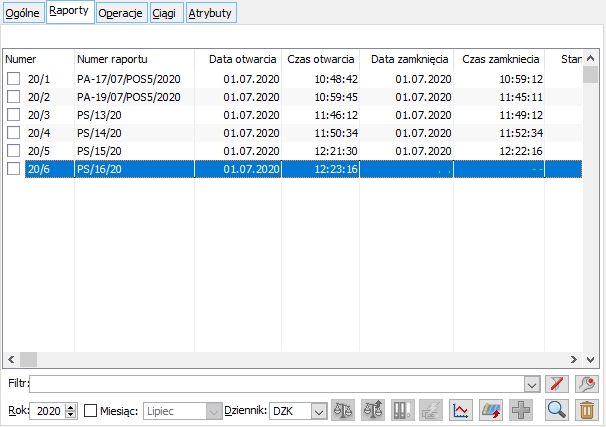Open the Lipiec month dropdown
This screenshot has width=606, height=427.
(x=213, y=411)
